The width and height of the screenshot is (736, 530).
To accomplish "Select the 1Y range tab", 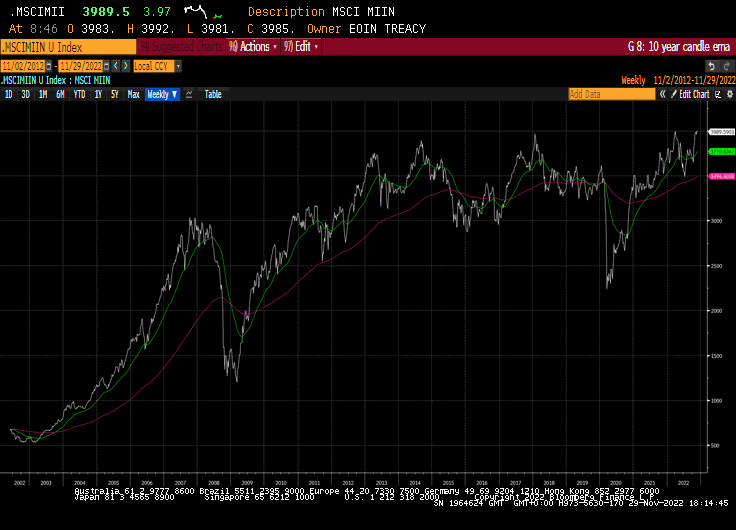I will click(x=98, y=94).
